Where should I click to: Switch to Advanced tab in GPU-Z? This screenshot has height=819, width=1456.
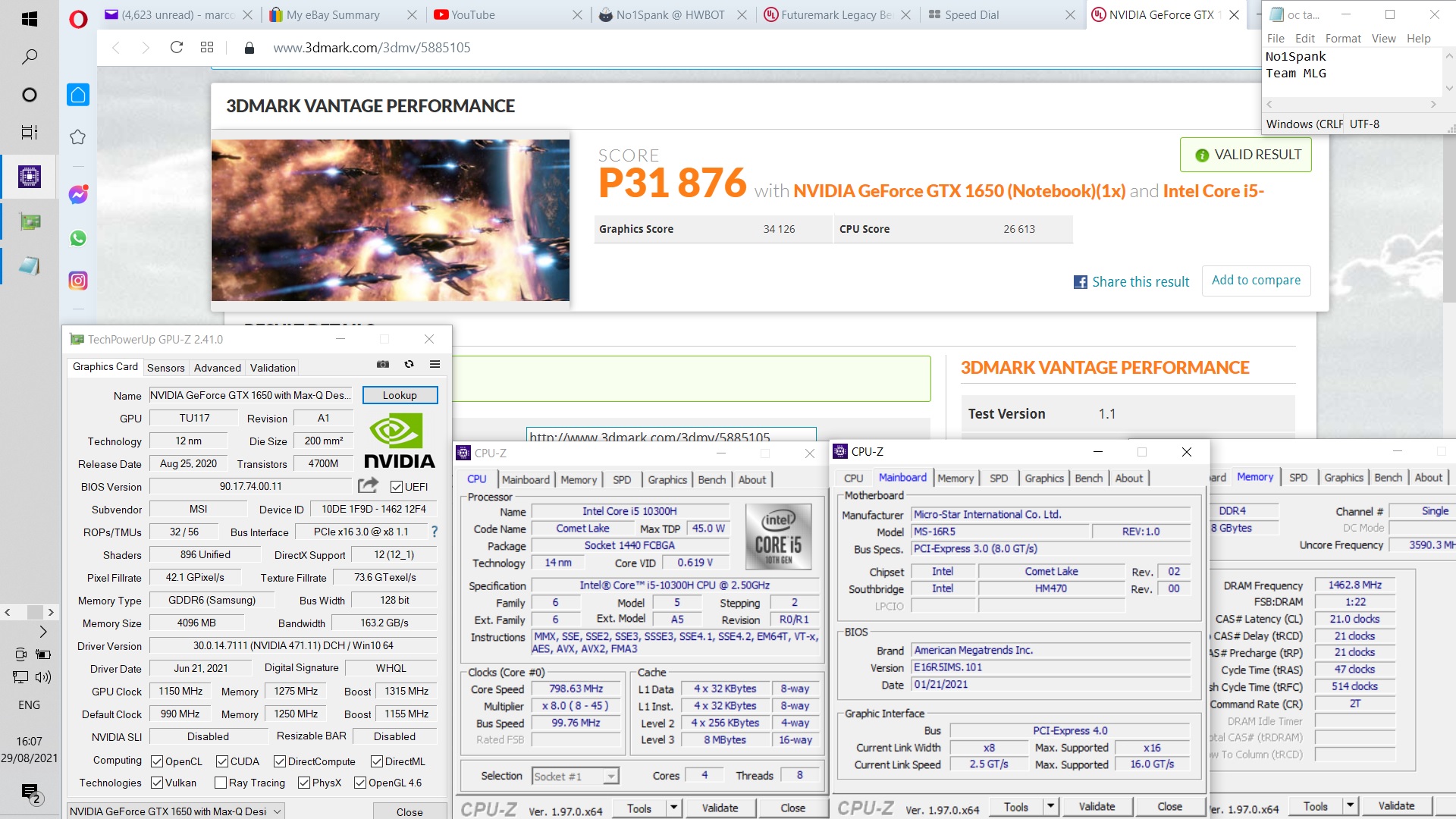pyautogui.click(x=218, y=368)
